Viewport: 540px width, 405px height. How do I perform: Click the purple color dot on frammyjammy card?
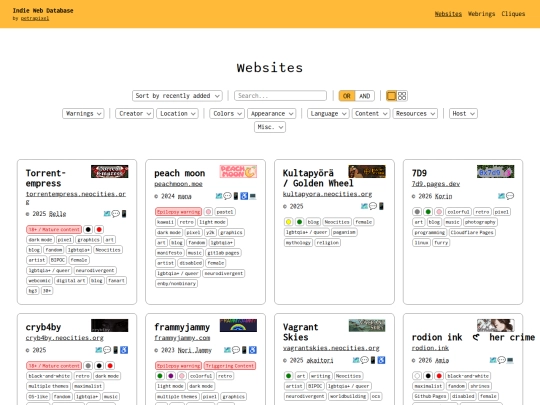(171, 376)
